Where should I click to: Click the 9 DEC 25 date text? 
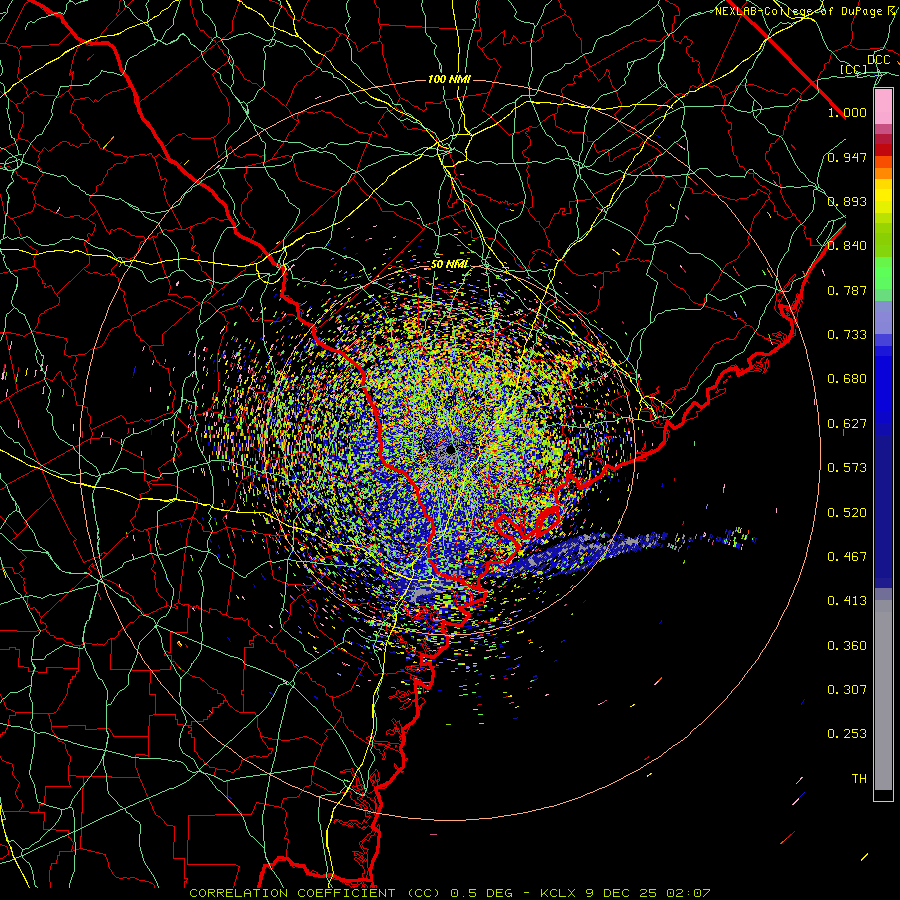(x=621, y=893)
